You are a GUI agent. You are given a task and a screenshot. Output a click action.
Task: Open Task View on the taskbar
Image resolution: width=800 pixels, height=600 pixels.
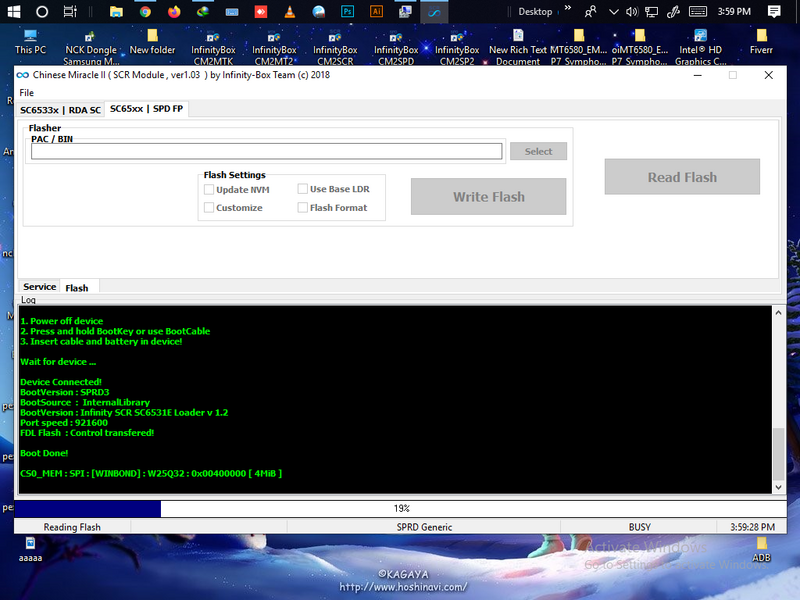70,11
